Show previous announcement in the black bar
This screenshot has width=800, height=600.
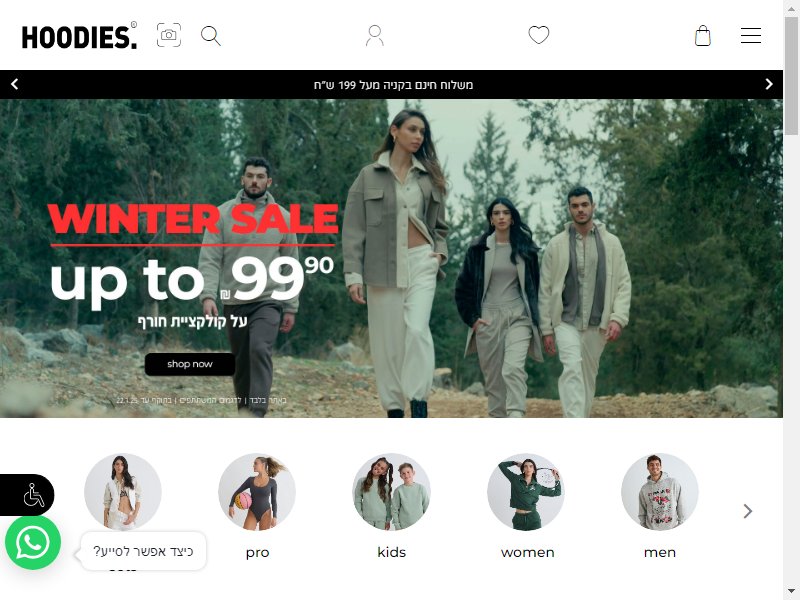[15, 84]
